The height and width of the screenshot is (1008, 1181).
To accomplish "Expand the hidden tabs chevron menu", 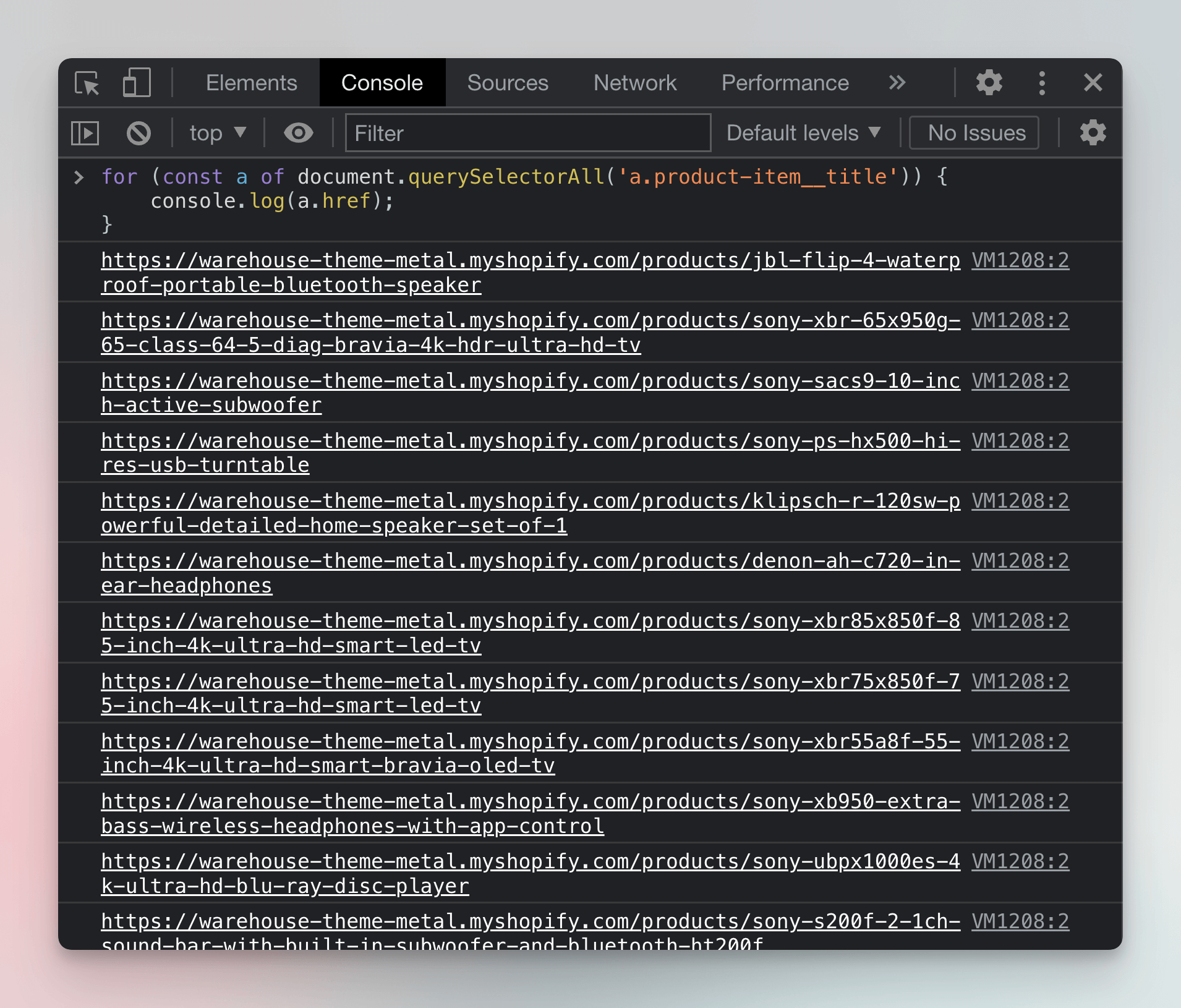I will click(x=897, y=82).
